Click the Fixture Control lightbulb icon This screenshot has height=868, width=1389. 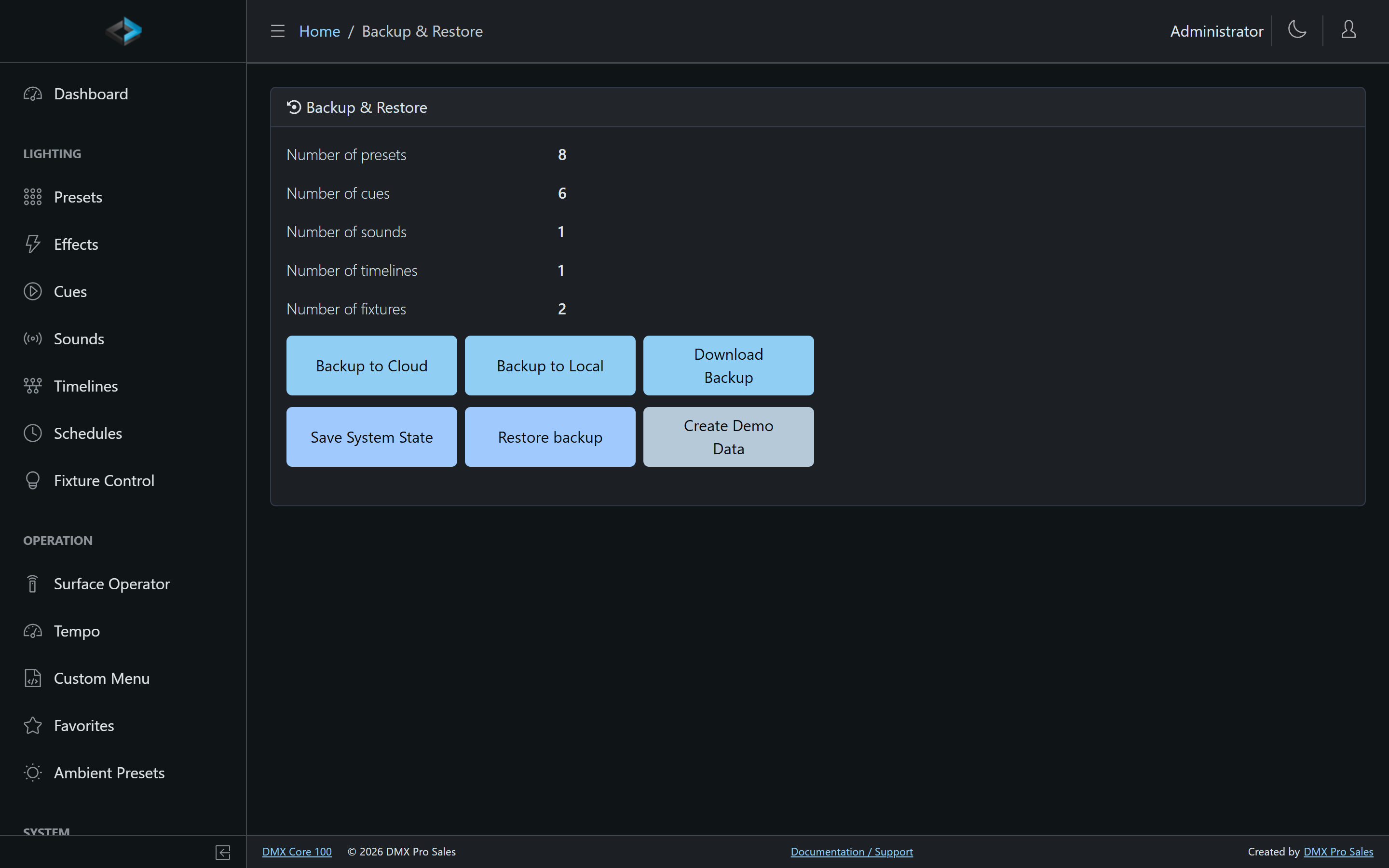tap(33, 480)
